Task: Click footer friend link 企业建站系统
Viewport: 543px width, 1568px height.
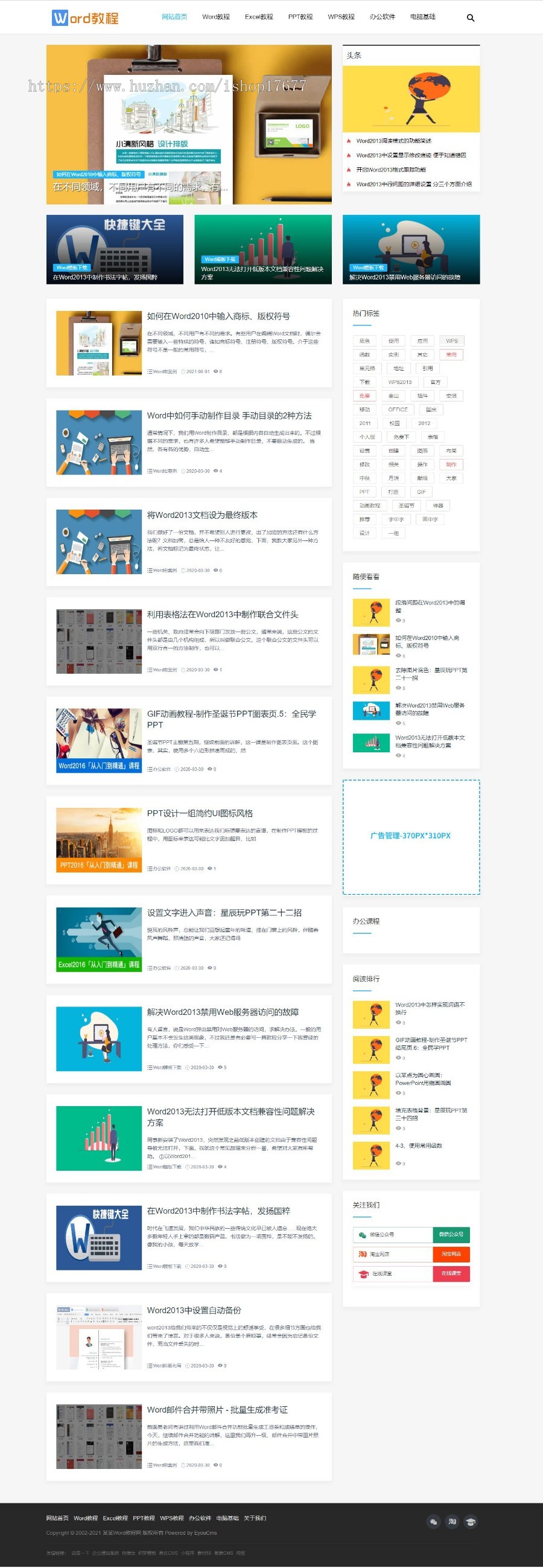Action: [105, 1553]
